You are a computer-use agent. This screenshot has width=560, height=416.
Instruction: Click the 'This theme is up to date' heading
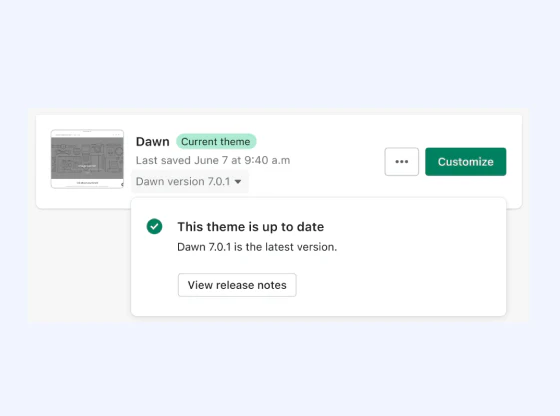[x=251, y=227]
